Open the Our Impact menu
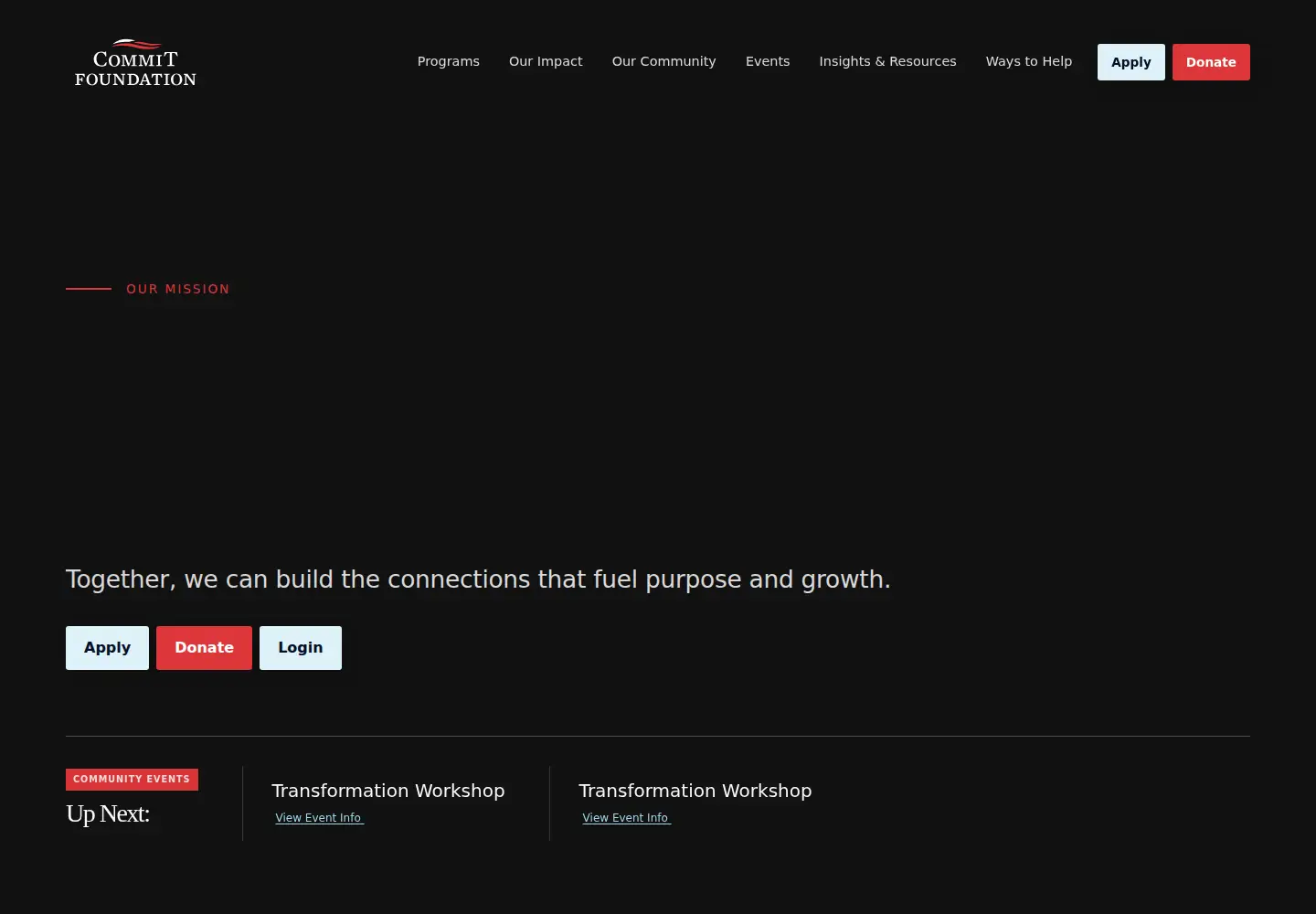This screenshot has height=914, width=1316. point(546,61)
